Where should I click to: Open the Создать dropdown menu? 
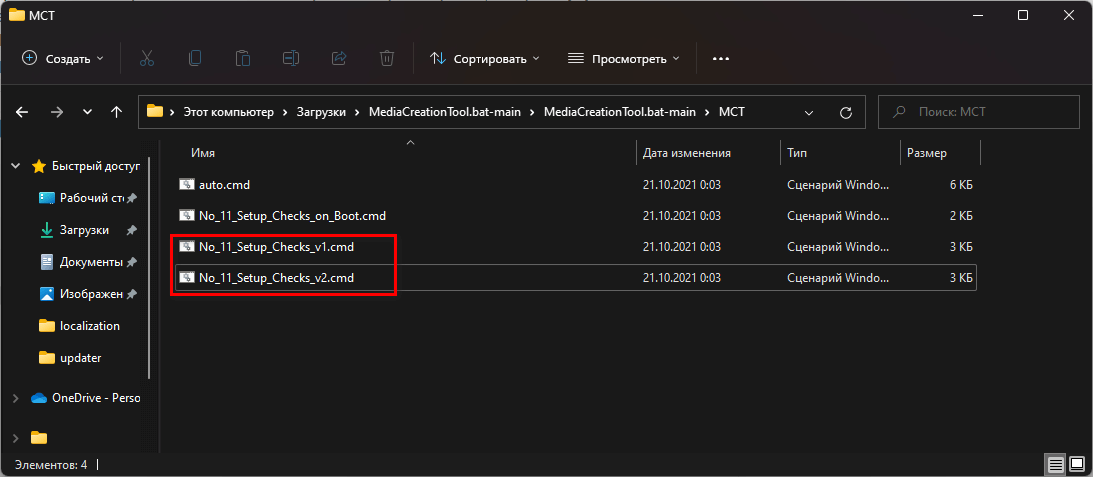[63, 59]
